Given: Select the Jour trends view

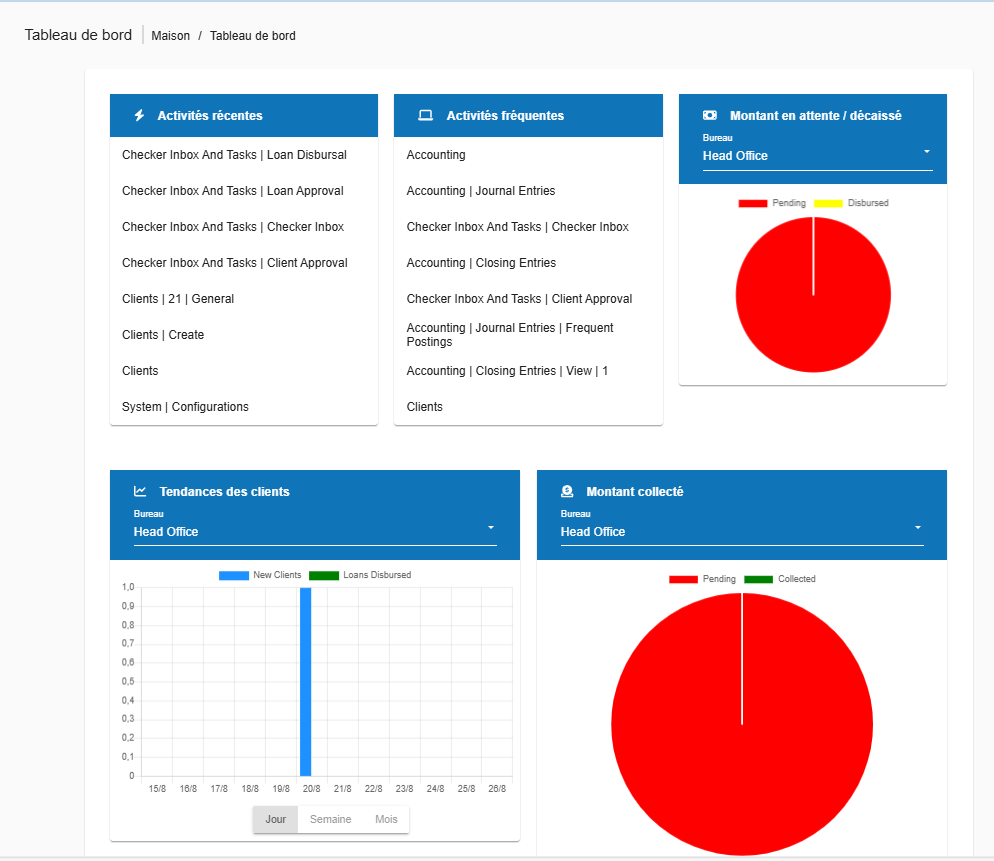Looking at the screenshot, I should point(276,819).
